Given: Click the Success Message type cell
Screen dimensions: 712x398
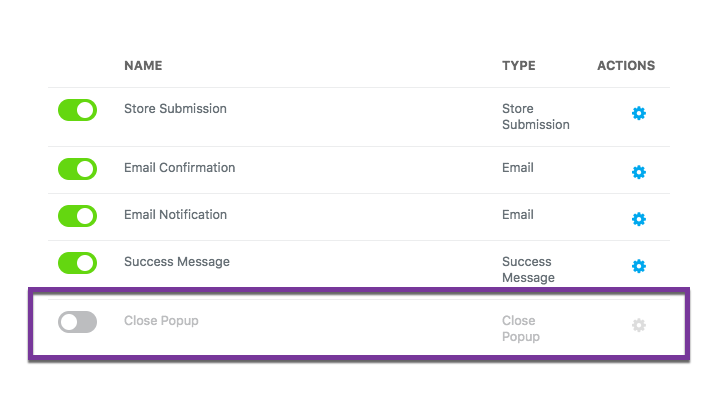Looking at the screenshot, I should click(528, 269).
